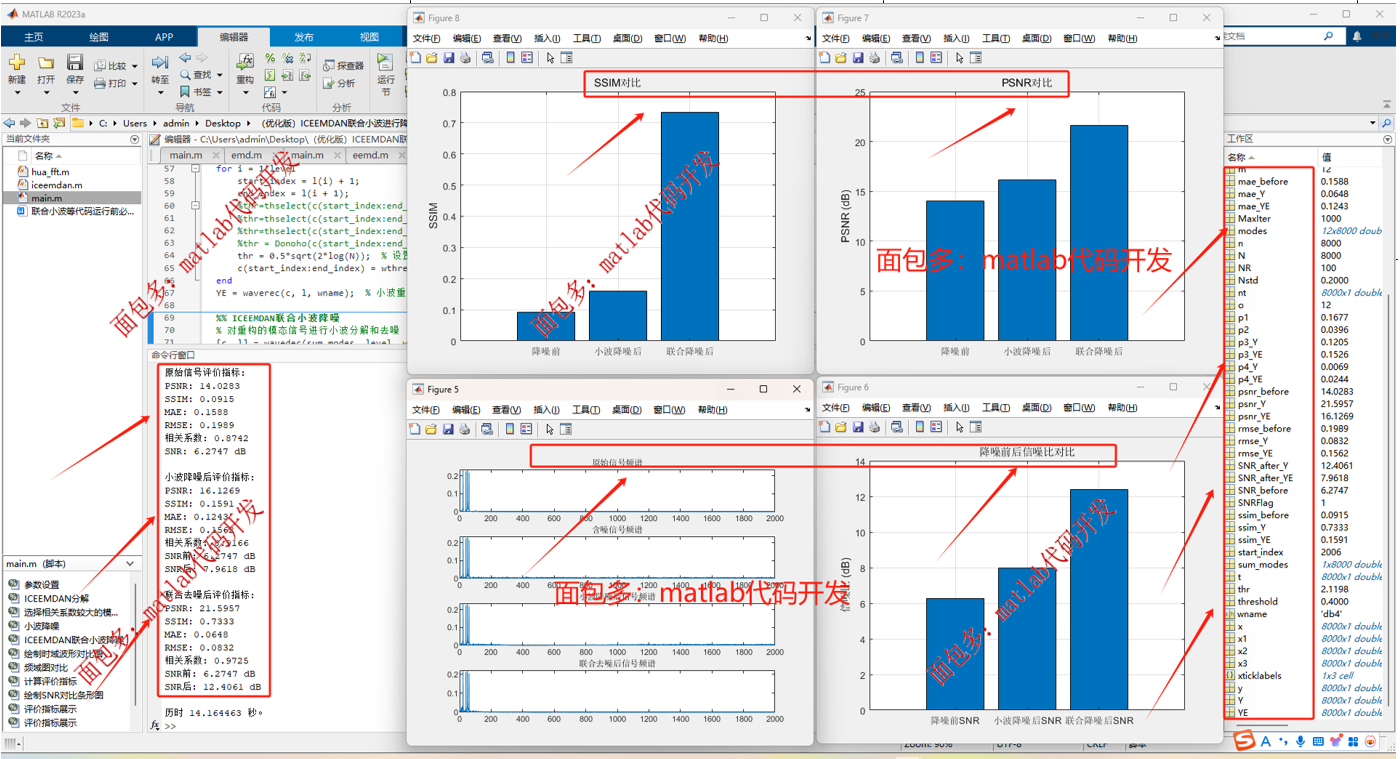Image resolution: width=1400 pixels, height=759 pixels.
Task: Click Save icon in Figure 6 toolbar
Action: click(x=858, y=428)
